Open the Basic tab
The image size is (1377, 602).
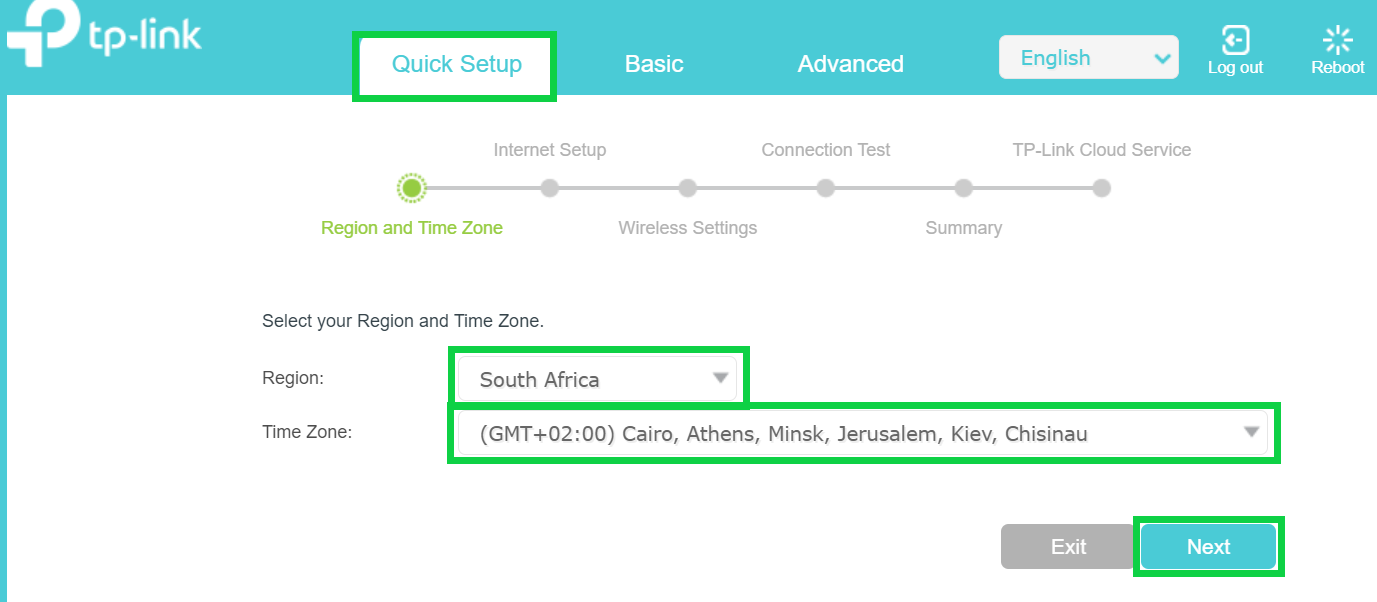coord(654,65)
